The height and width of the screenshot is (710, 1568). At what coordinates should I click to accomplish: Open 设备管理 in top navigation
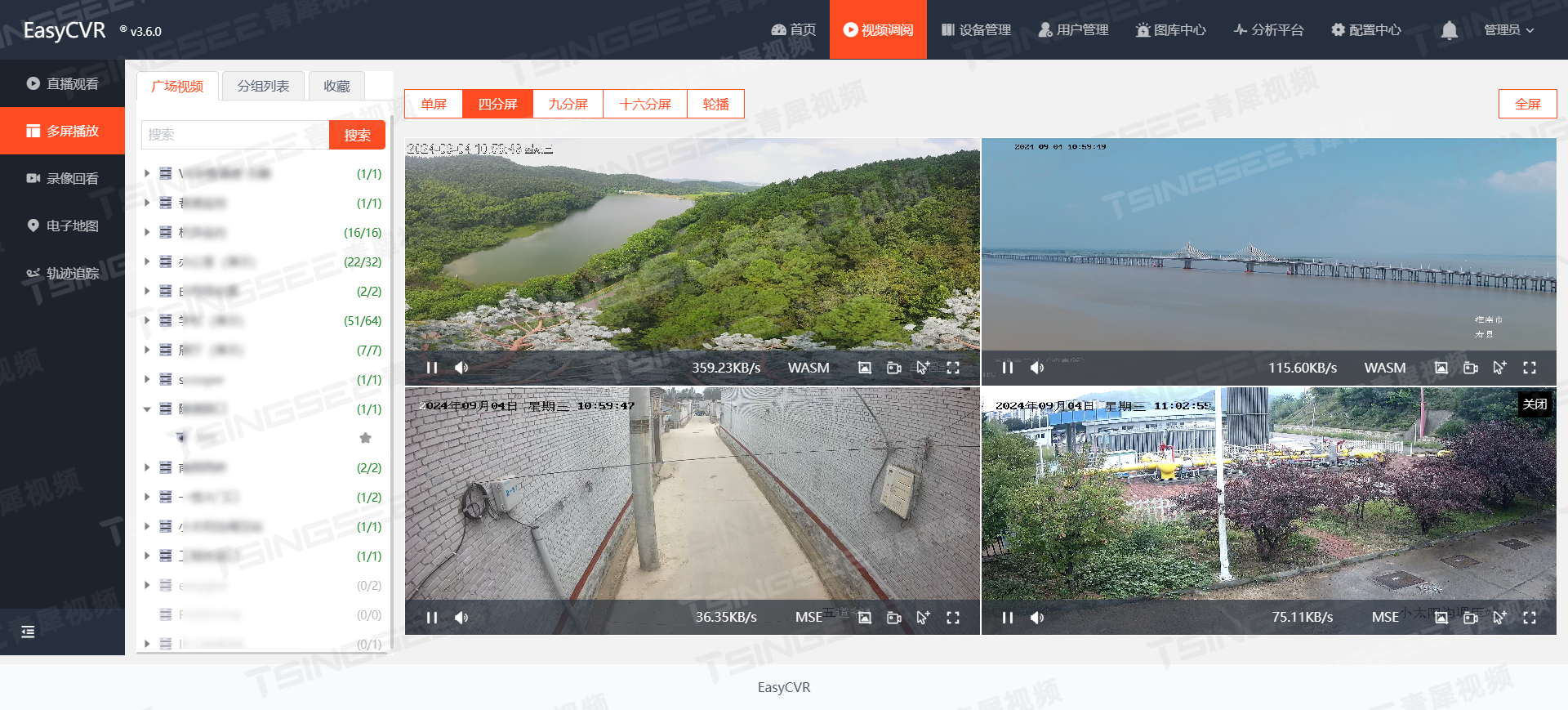tap(976, 29)
